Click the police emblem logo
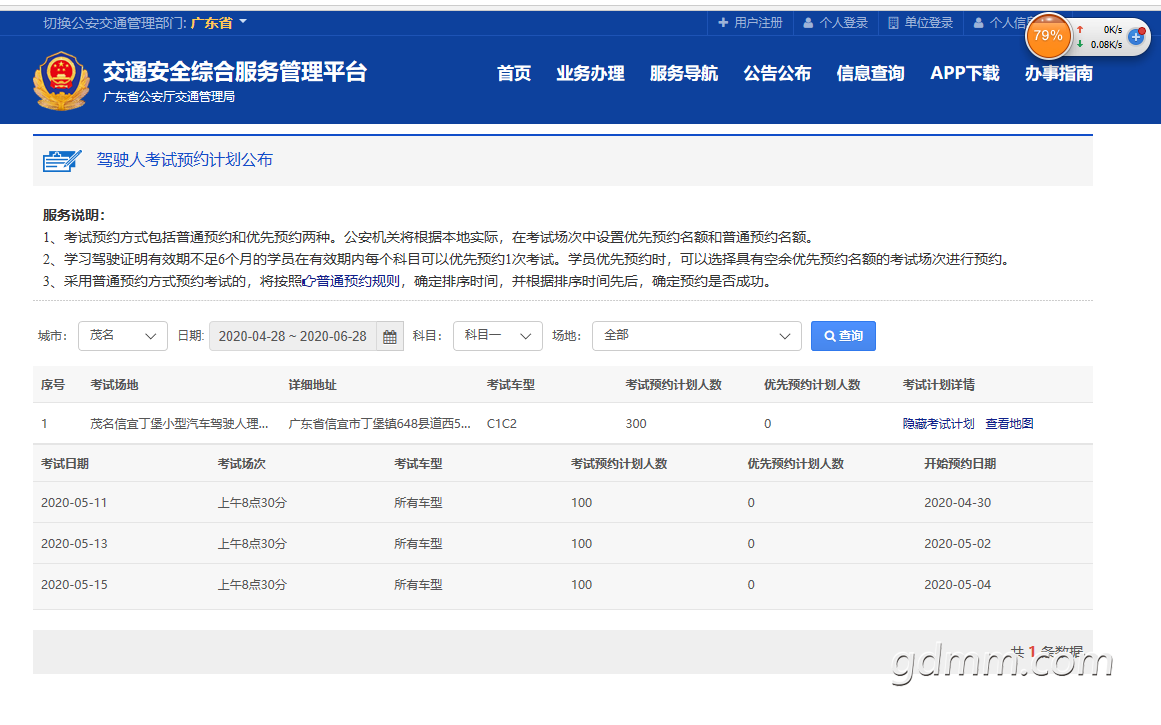1161x725 pixels. click(61, 81)
